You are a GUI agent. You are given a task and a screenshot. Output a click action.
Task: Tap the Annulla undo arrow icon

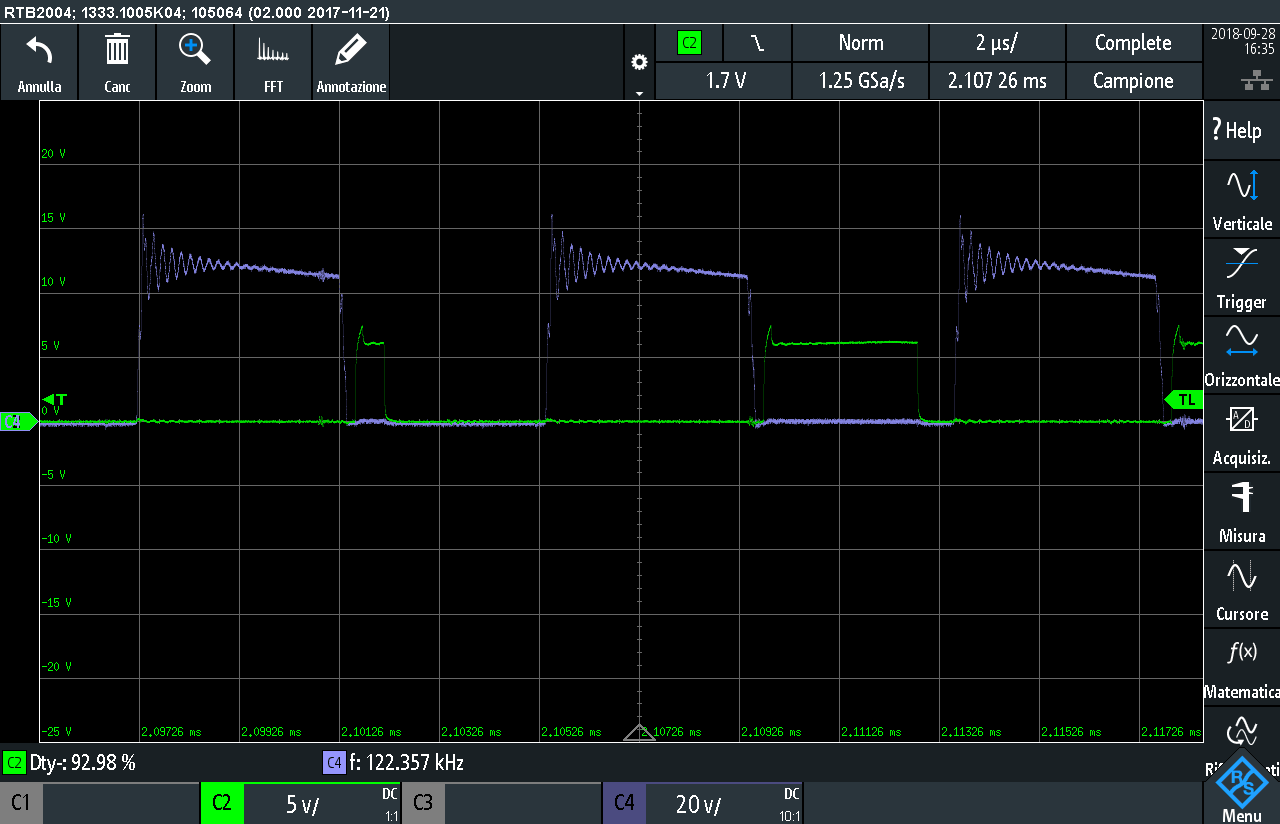click(x=40, y=52)
